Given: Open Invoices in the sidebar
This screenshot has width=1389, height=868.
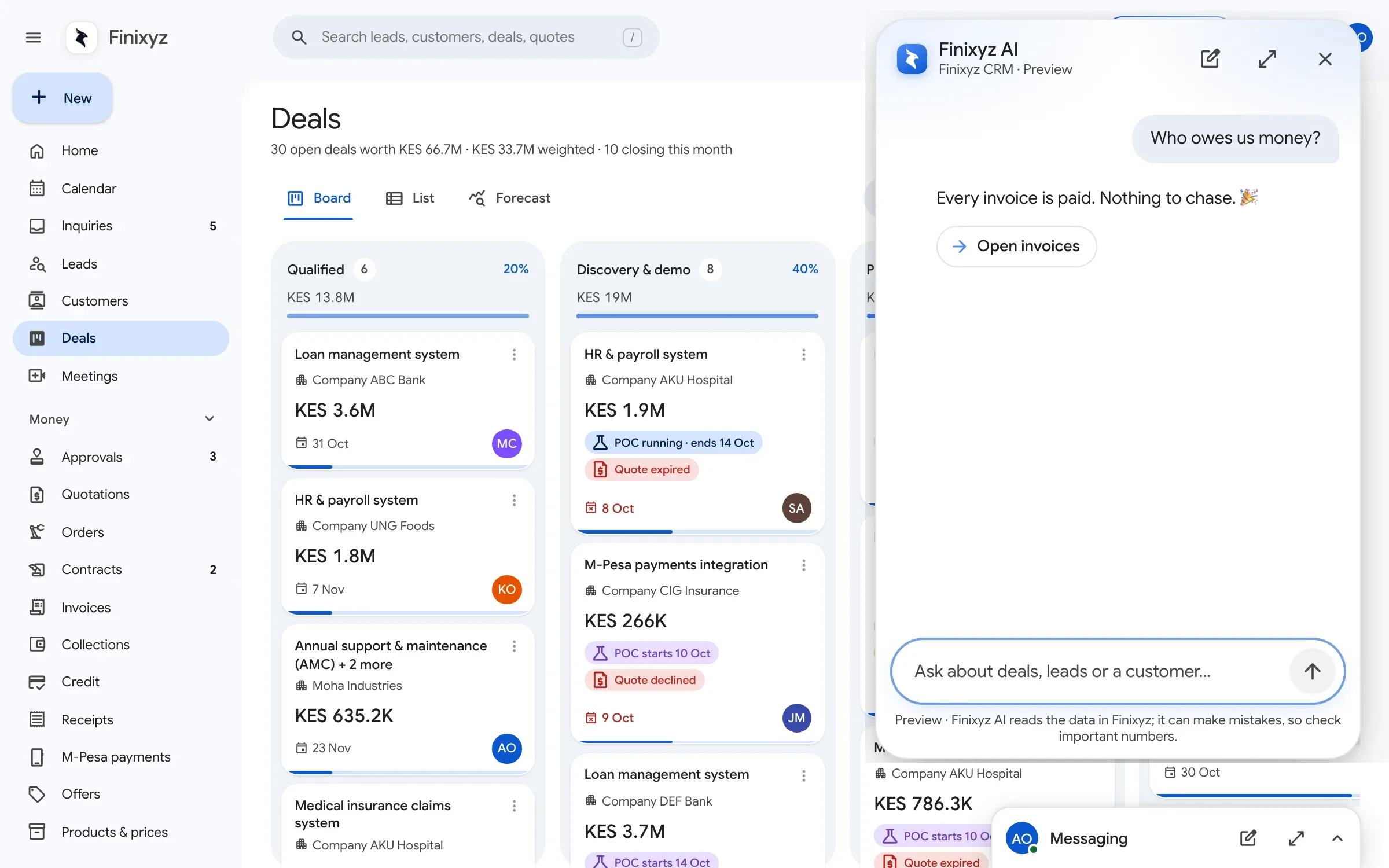Looking at the screenshot, I should click(120, 608).
